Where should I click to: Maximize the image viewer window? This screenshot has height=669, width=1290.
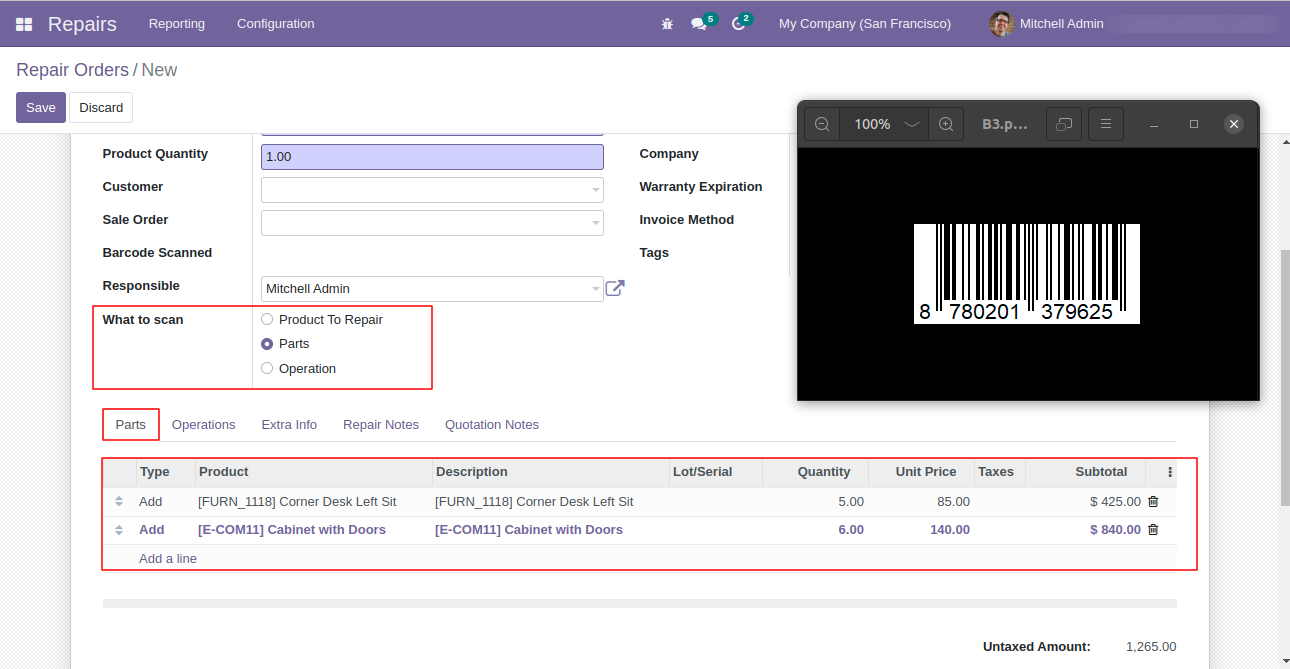pos(1194,124)
